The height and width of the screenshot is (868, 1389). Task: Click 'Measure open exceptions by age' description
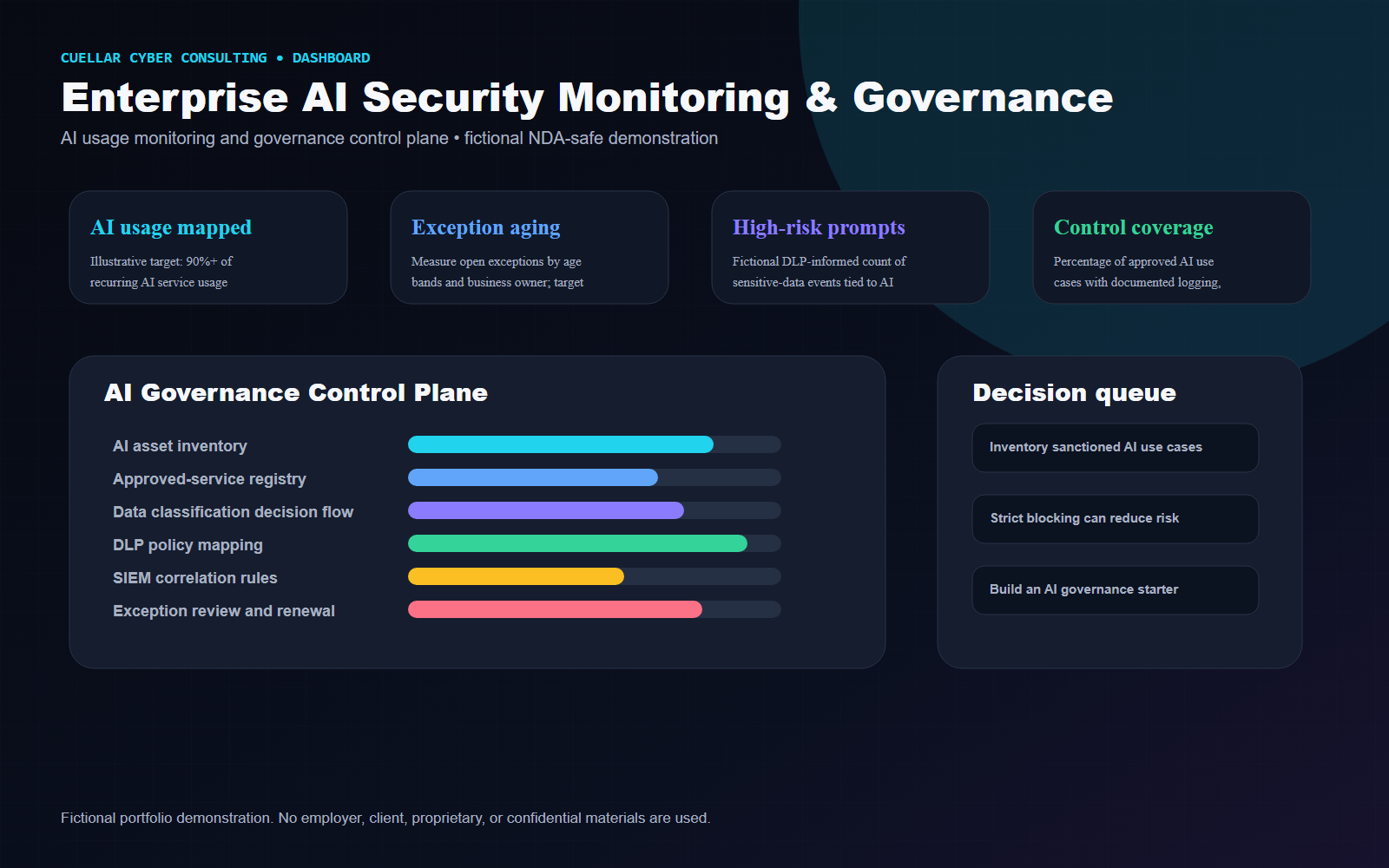point(497,261)
